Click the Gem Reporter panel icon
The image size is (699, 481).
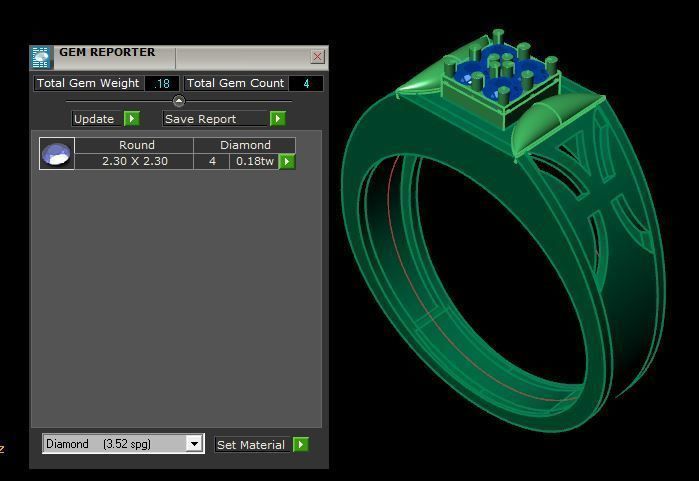point(41,58)
